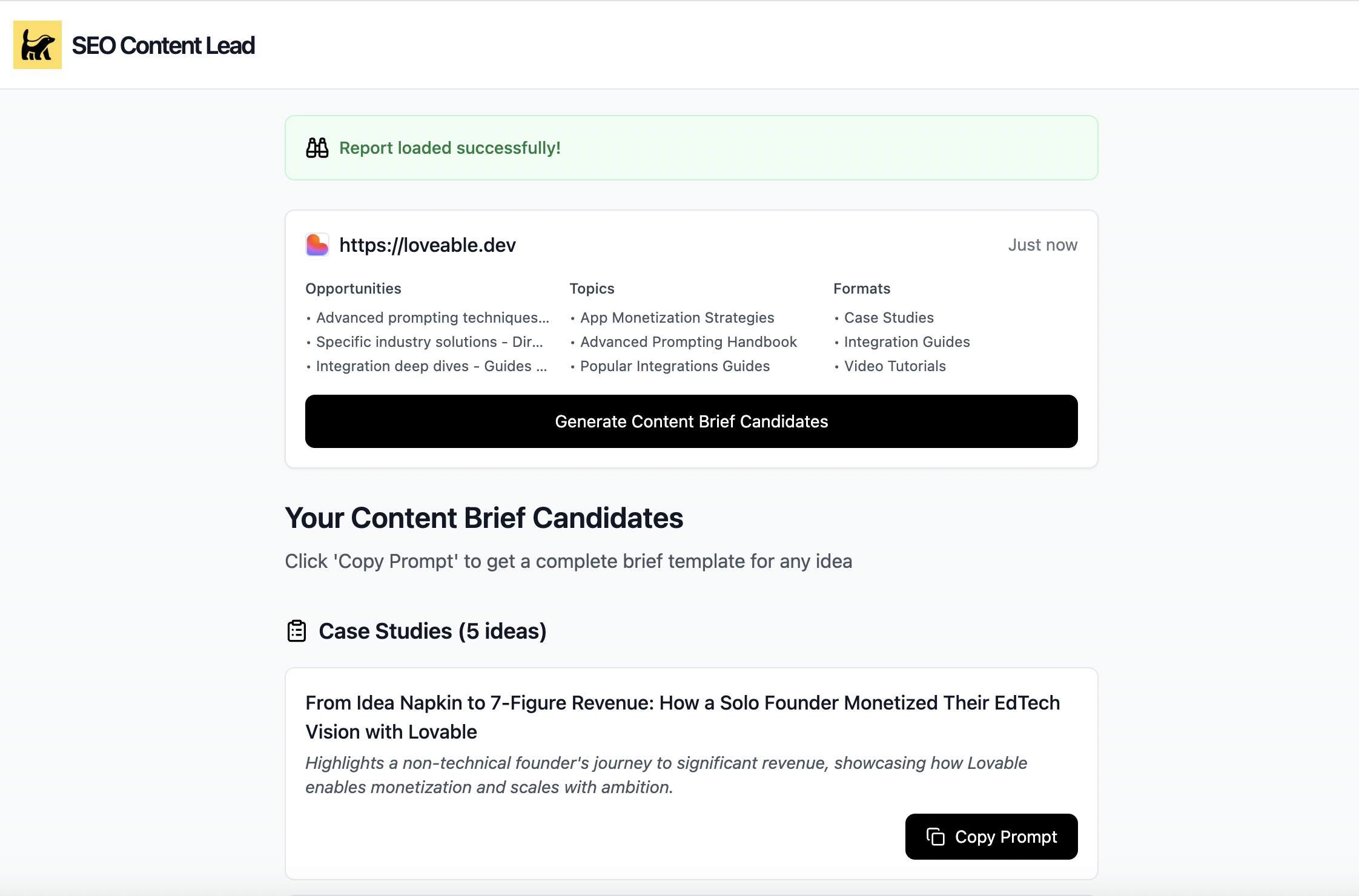Screen dimensions: 1359x896
Task: Click App Monetization Strategies topic
Action: point(677,317)
